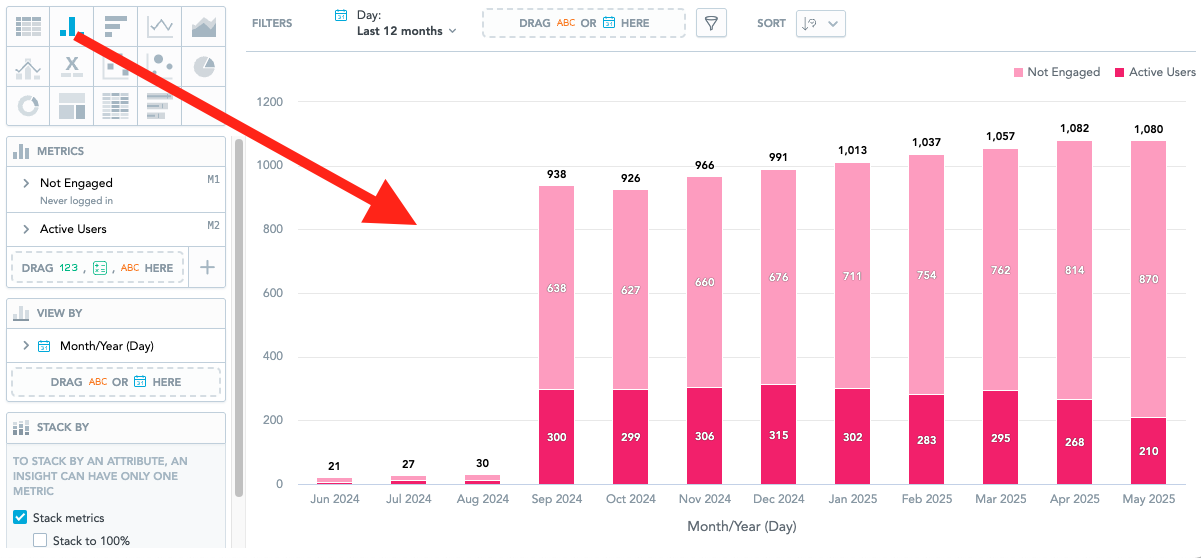Pick the area chart visualization

point(204,27)
